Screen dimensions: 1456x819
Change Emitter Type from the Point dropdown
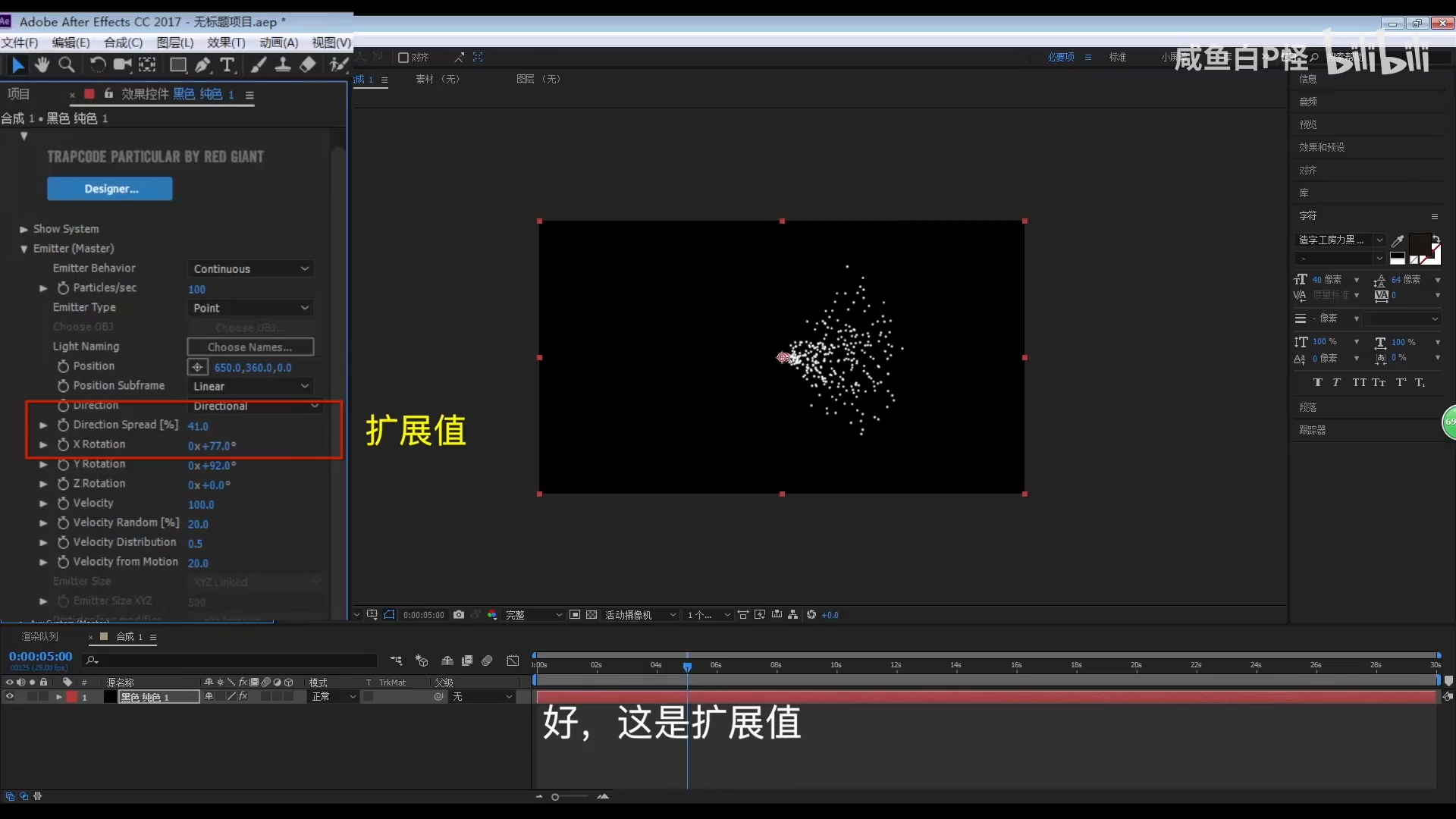point(250,308)
